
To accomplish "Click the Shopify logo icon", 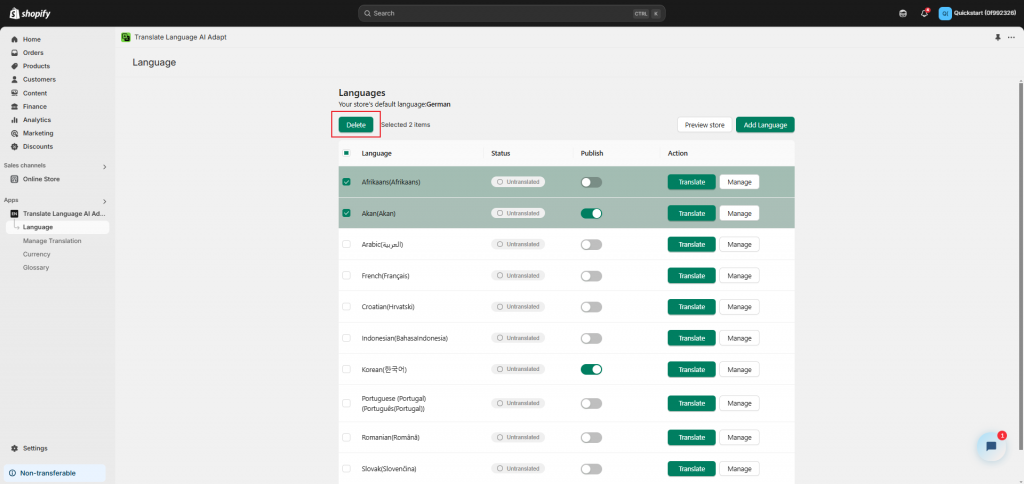I will pos(14,13).
